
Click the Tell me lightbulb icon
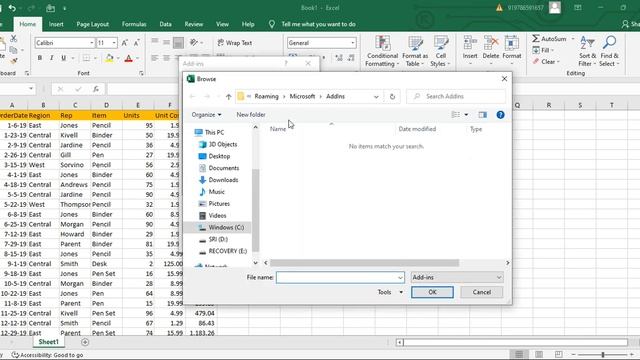[x=272, y=24]
